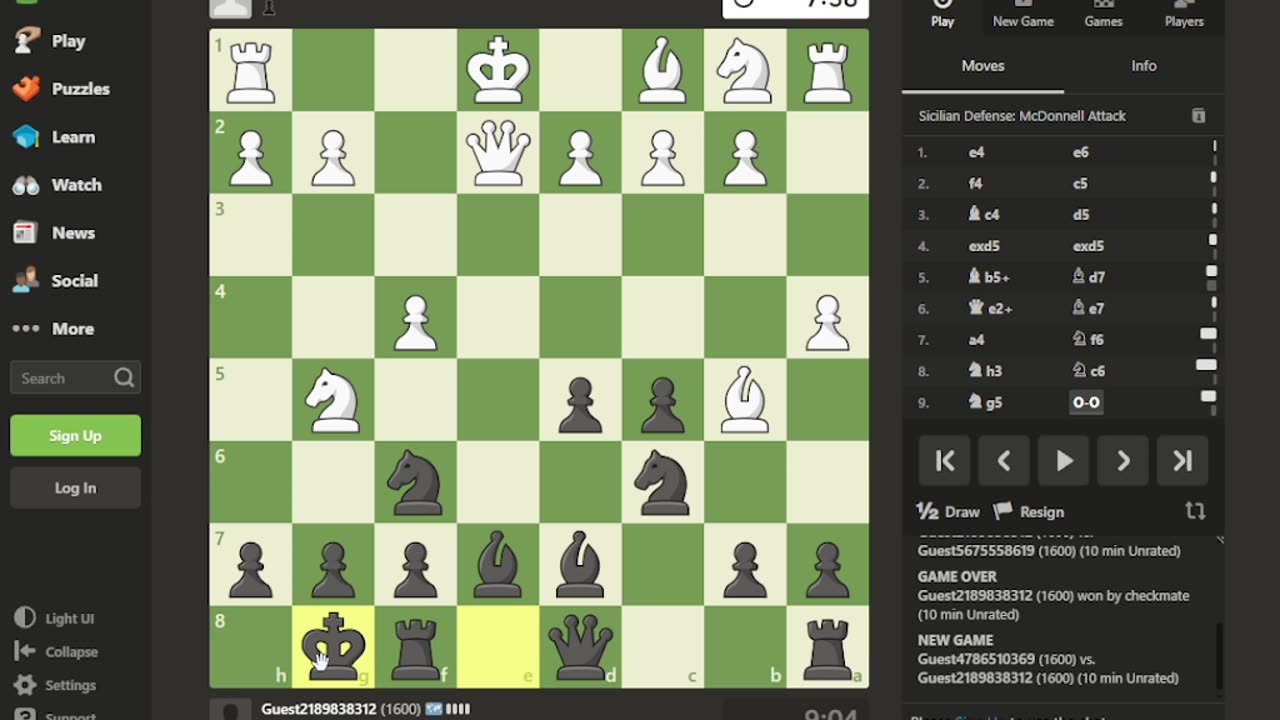Open the New Game tab
1280x720 pixels.
coord(1023,14)
